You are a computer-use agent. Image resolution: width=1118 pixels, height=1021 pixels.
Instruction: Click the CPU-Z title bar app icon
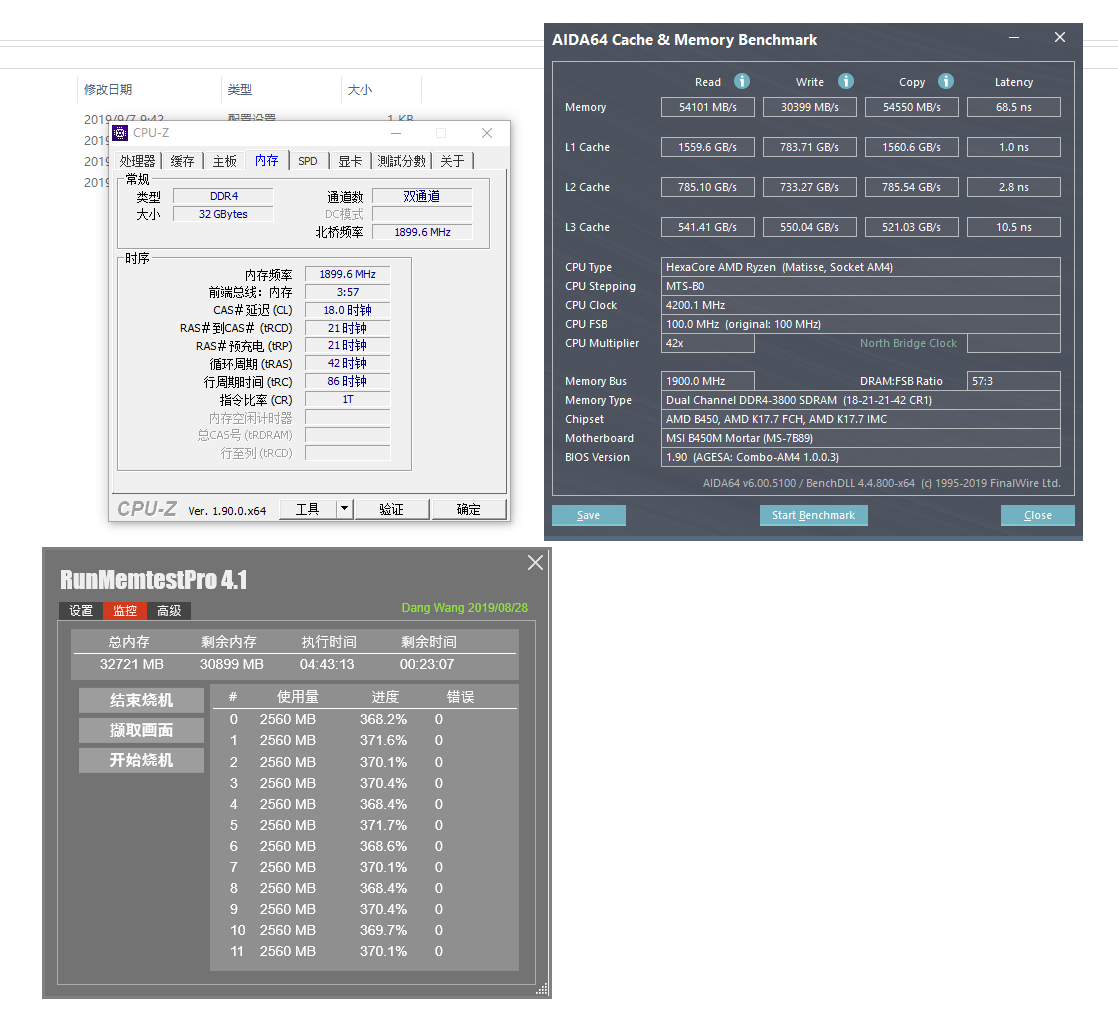(120, 133)
